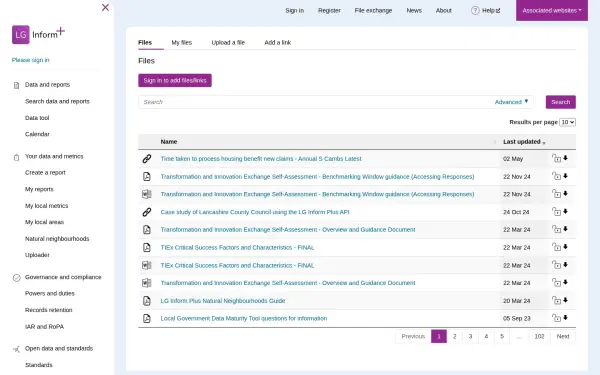Open File exchange from the top navigation
The height and width of the screenshot is (375, 600).
coord(373,10)
